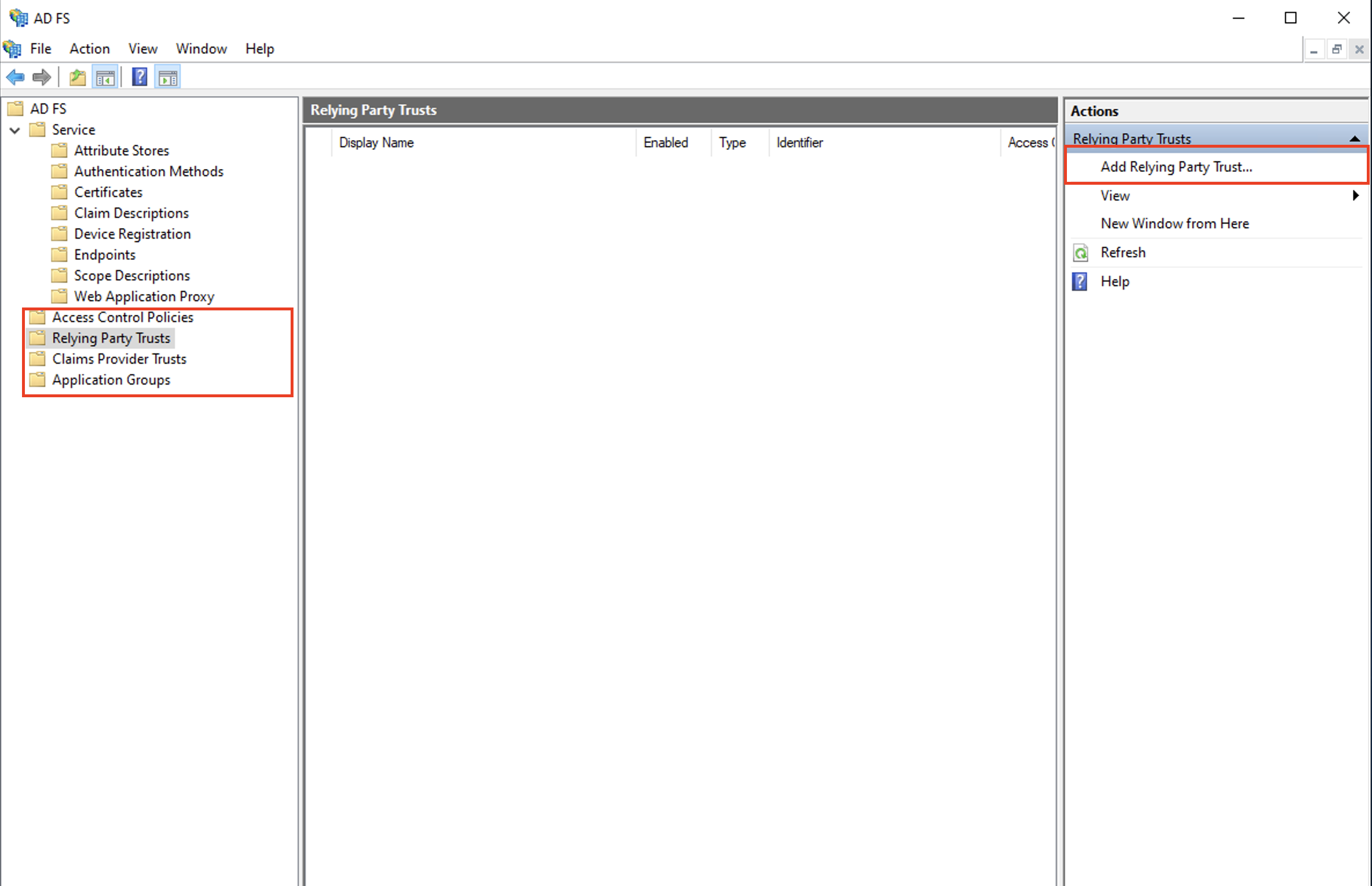Maximize the AD FS window

click(x=1290, y=18)
